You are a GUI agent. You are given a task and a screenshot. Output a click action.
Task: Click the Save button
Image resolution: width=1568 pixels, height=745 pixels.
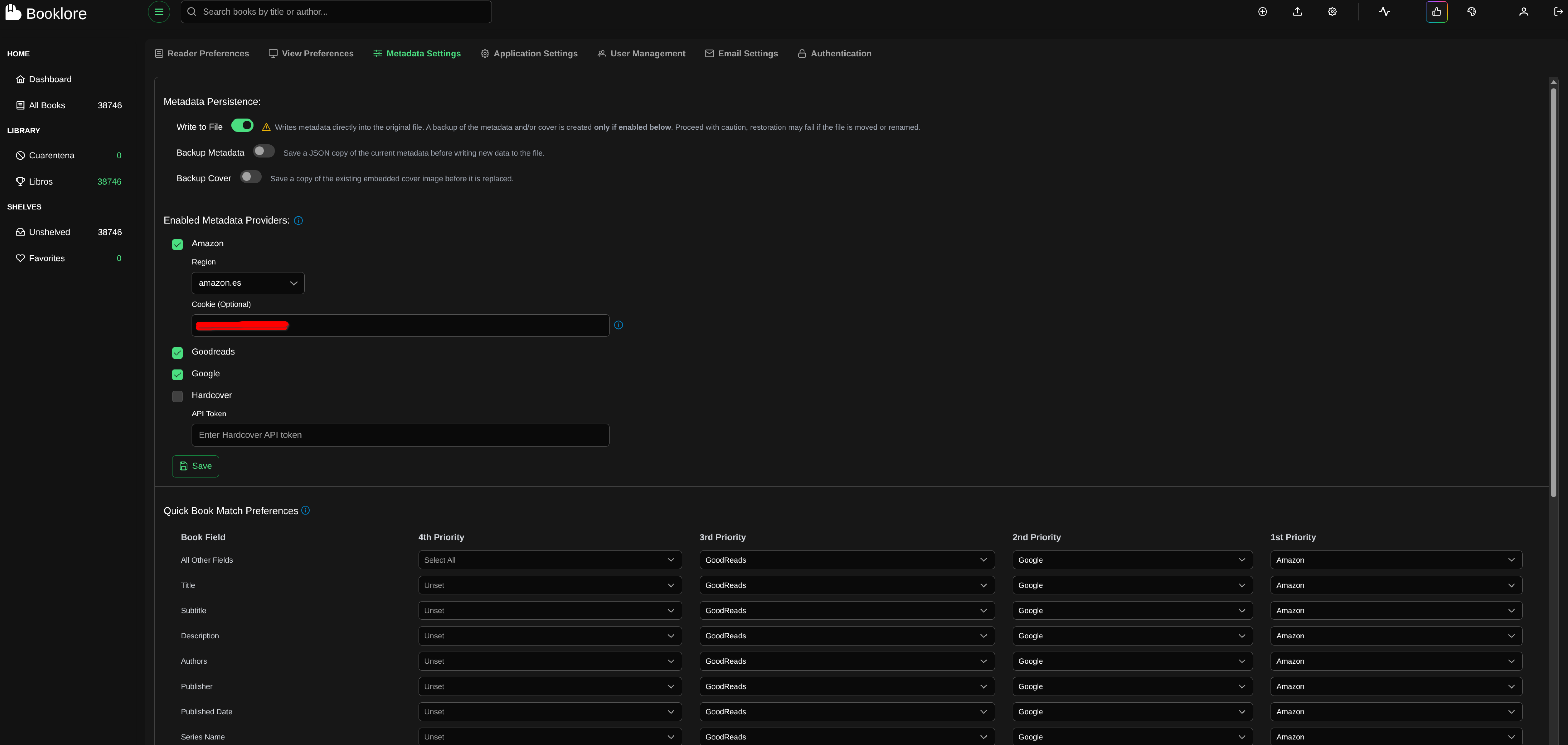coord(195,466)
